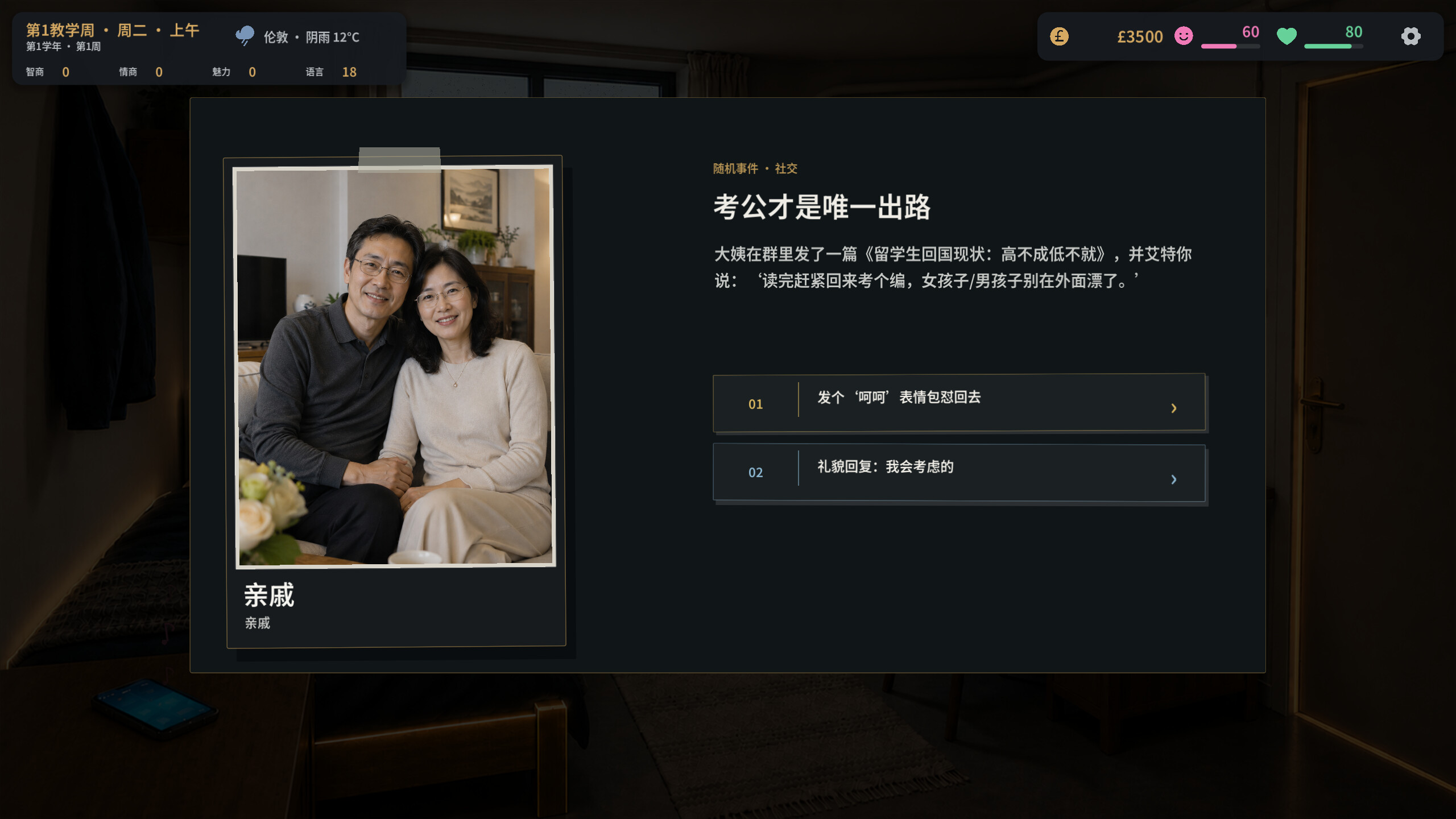This screenshot has width=1456, height=819.
Task: Click the 情商 stat label
Action: (x=128, y=72)
